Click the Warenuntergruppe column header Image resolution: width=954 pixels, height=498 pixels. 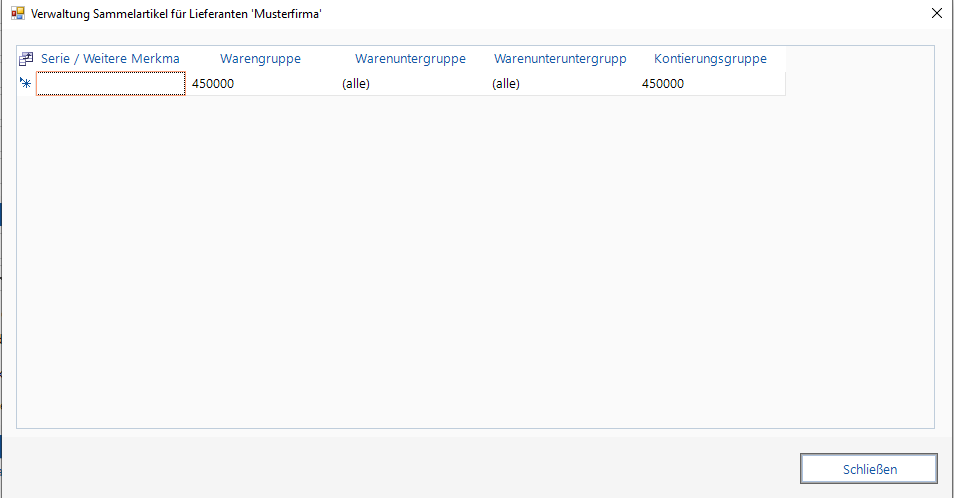(410, 59)
